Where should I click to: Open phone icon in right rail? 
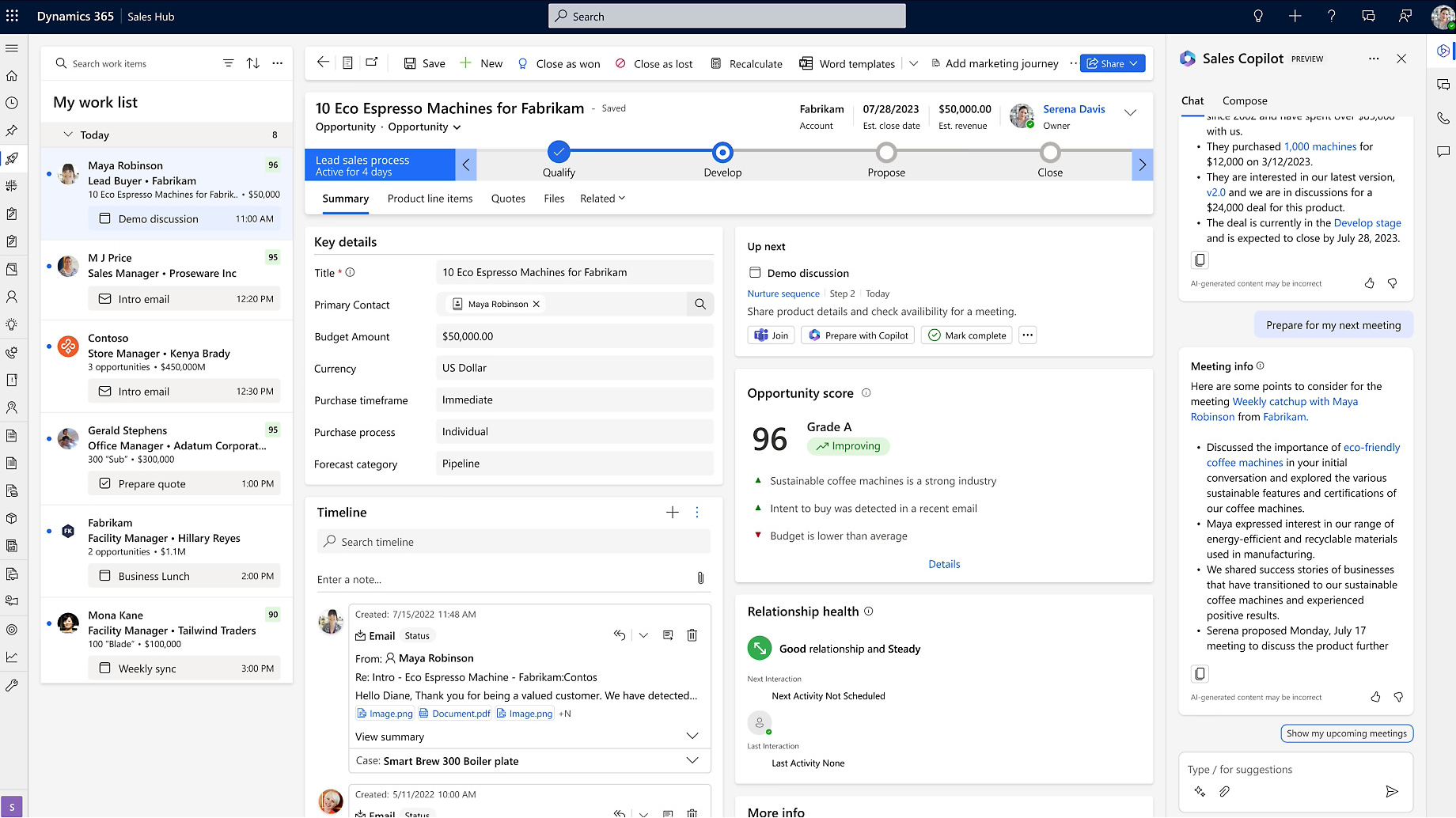coord(1443,118)
